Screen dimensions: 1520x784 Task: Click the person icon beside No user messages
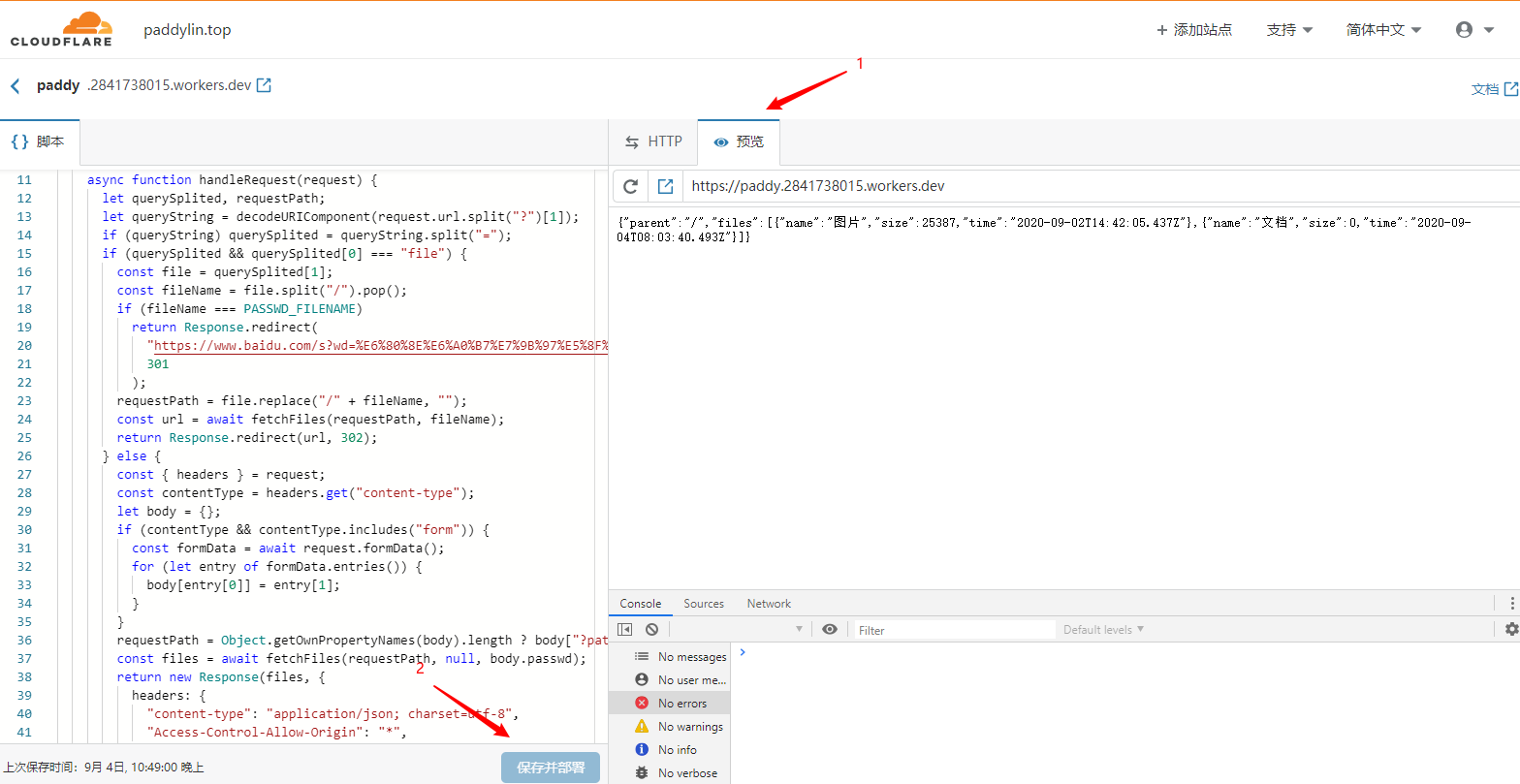(x=641, y=680)
